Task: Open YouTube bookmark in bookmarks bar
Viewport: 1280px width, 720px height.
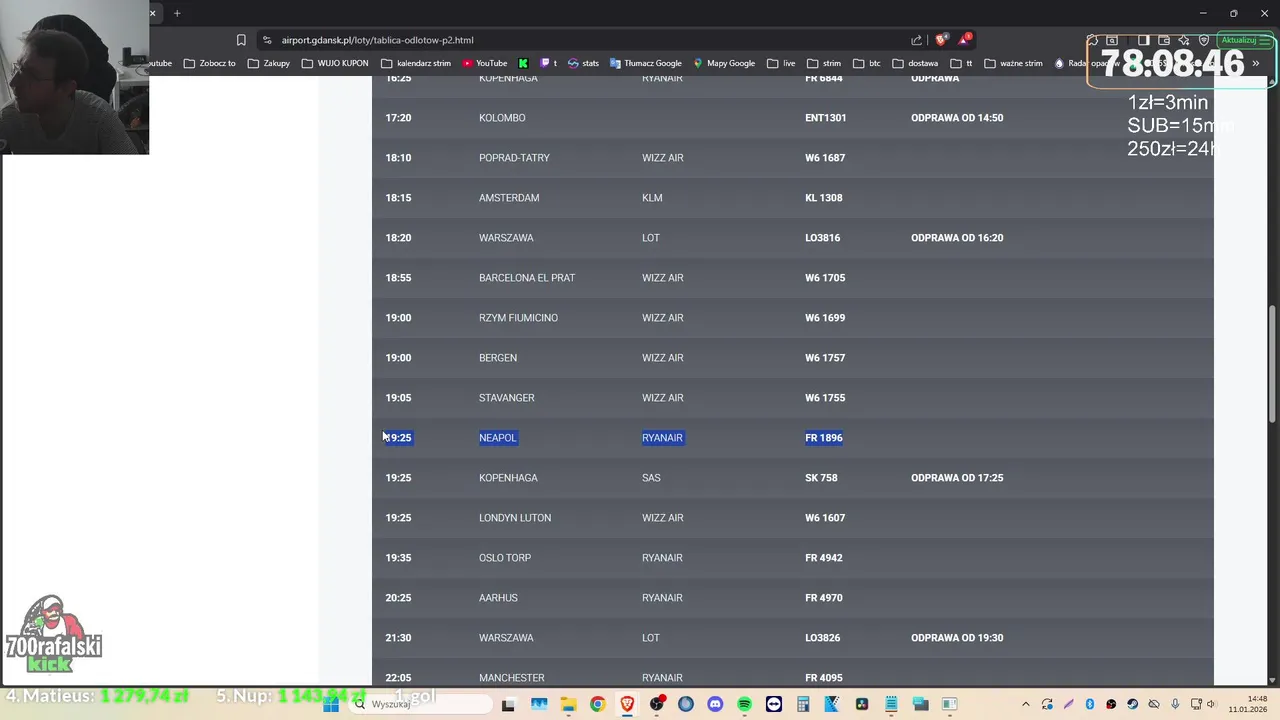Action: [484, 63]
